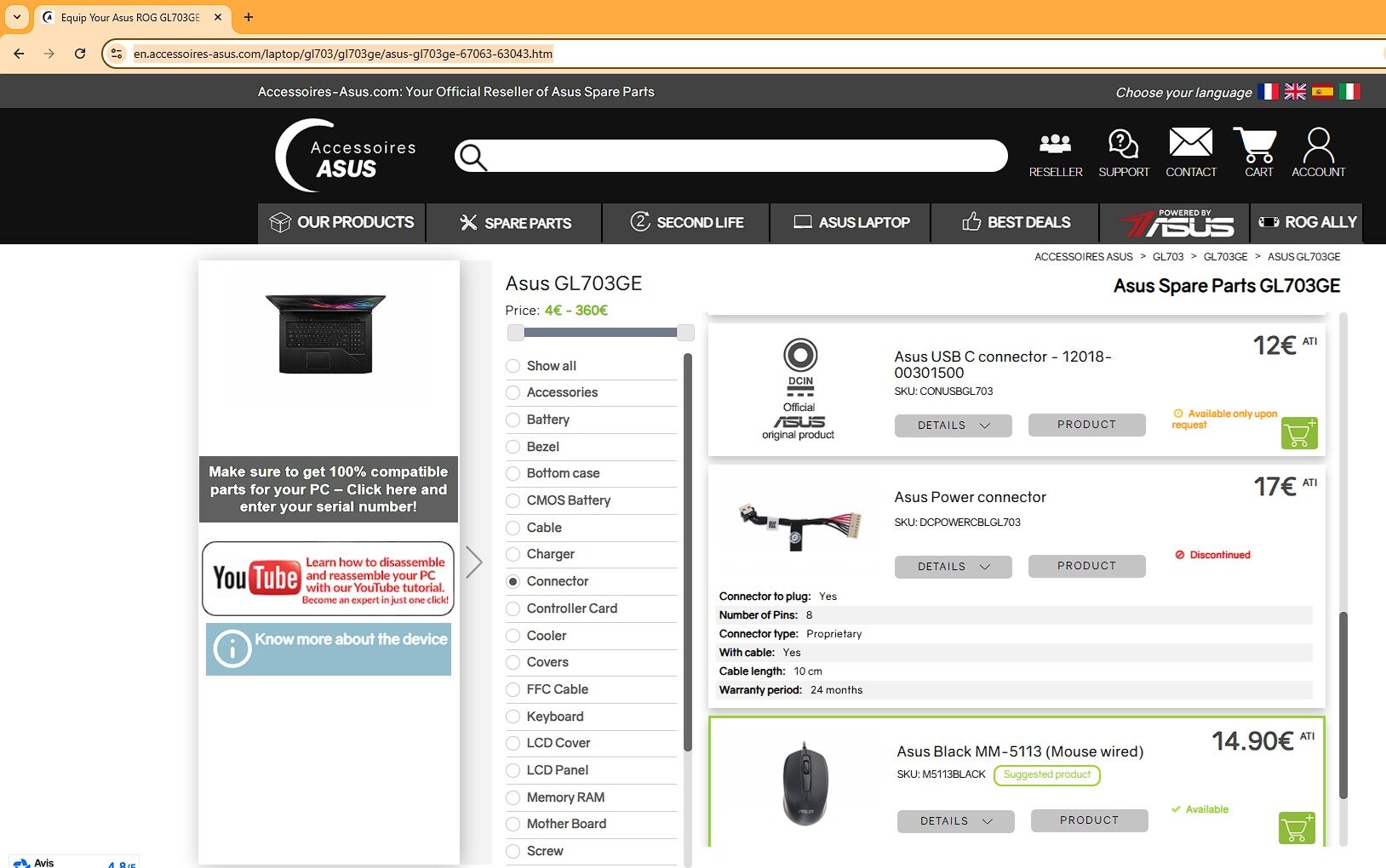Go back in browser history
1386x868 pixels.
pyautogui.click(x=19, y=54)
